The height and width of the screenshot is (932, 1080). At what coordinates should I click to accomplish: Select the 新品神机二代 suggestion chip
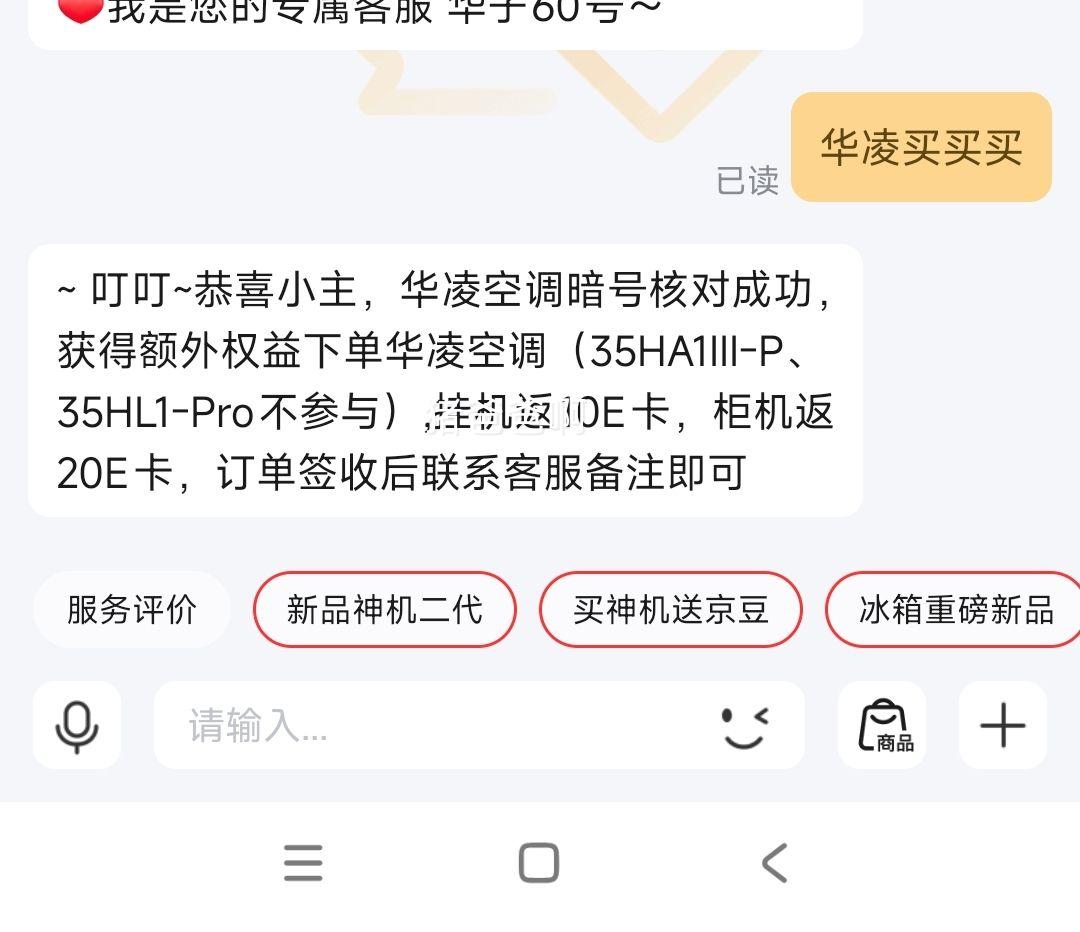tap(384, 610)
